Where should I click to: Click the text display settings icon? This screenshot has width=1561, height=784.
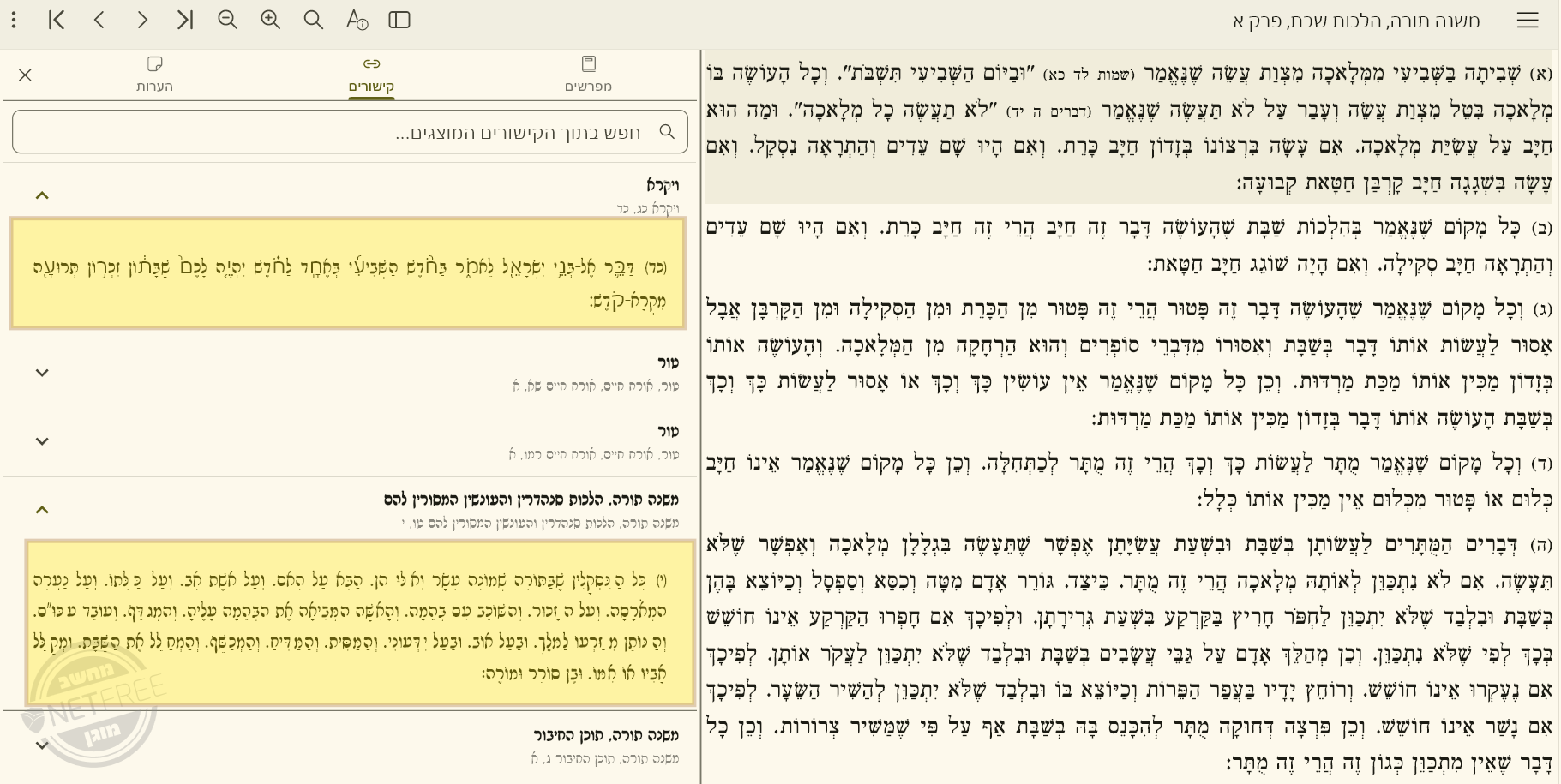(357, 20)
